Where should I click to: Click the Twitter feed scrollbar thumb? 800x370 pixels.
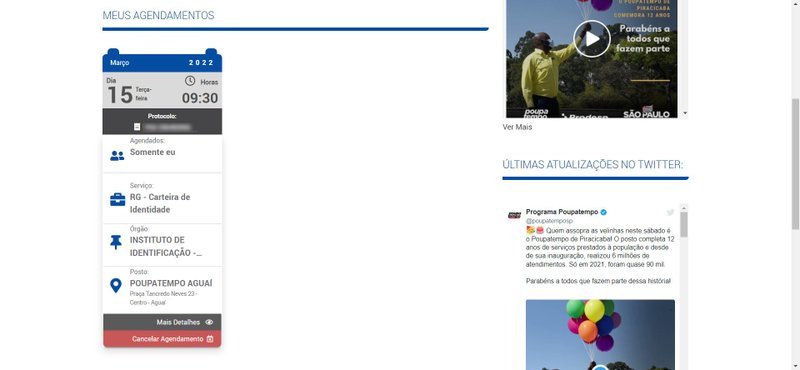684,225
